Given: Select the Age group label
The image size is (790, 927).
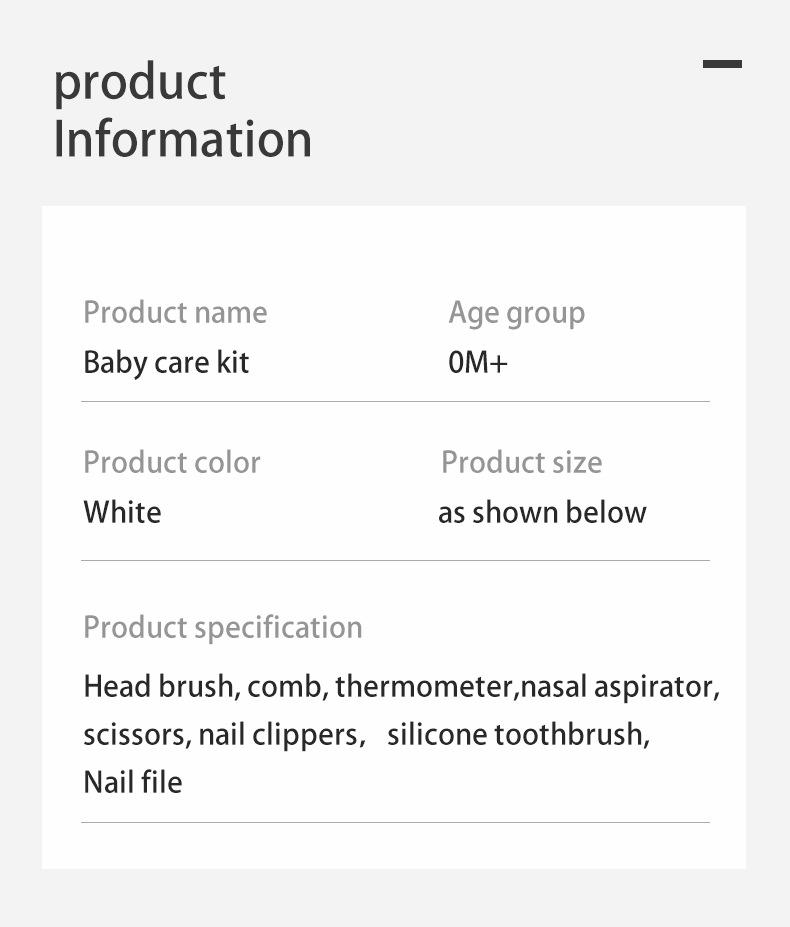Looking at the screenshot, I should (x=516, y=313).
